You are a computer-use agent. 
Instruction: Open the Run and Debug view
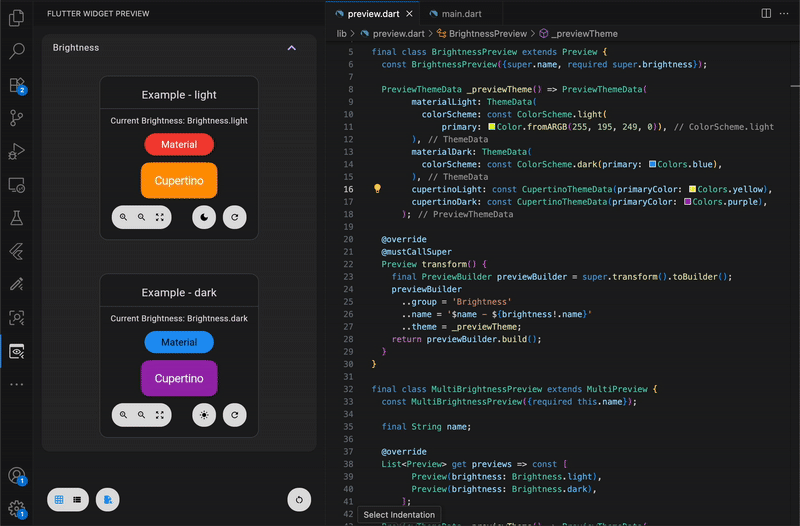(x=16, y=152)
